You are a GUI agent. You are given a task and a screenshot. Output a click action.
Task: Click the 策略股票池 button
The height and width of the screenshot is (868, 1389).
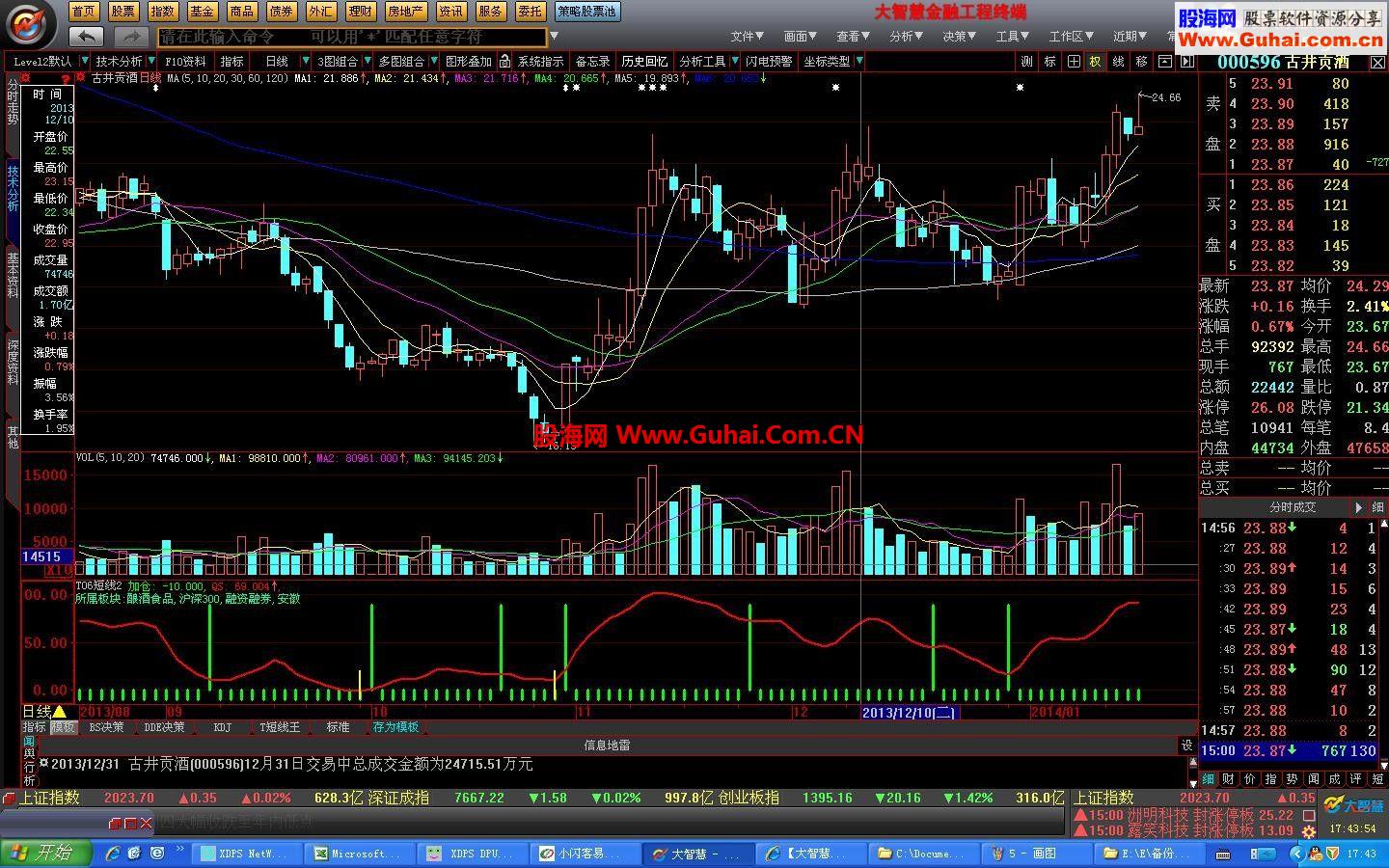[587, 12]
